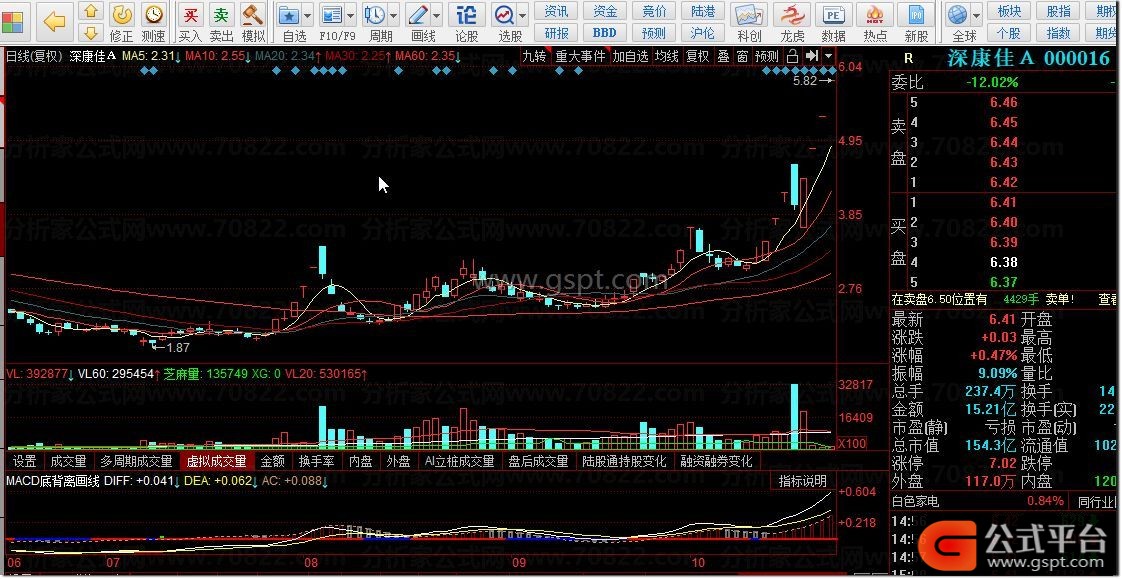Click the lock icon on chart toolbar

(791, 56)
